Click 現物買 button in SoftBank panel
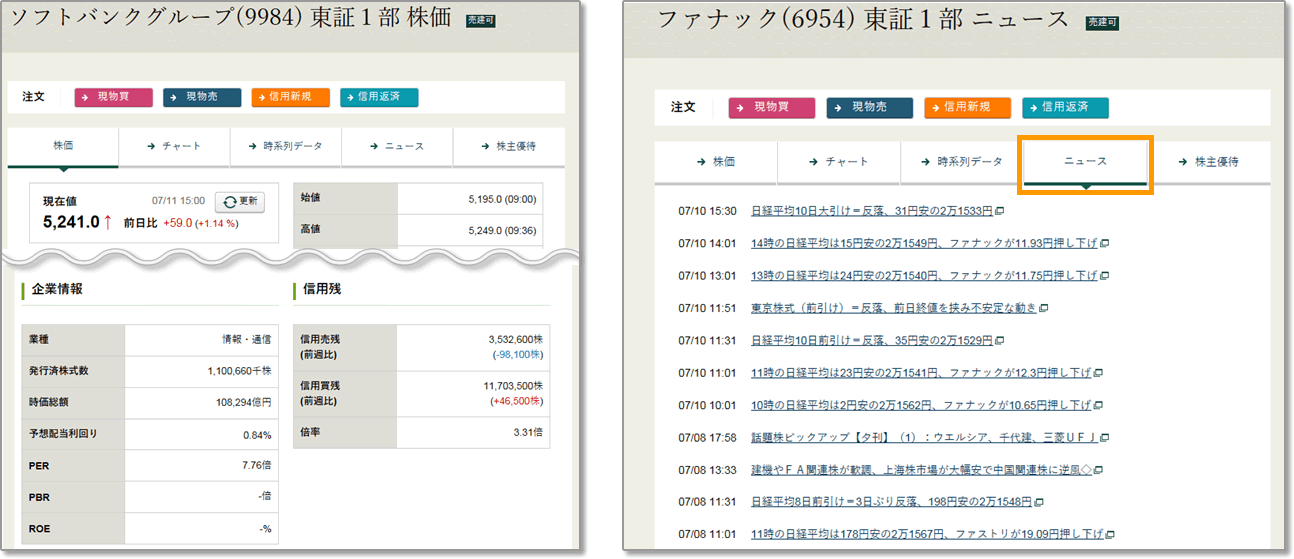 coord(113,97)
